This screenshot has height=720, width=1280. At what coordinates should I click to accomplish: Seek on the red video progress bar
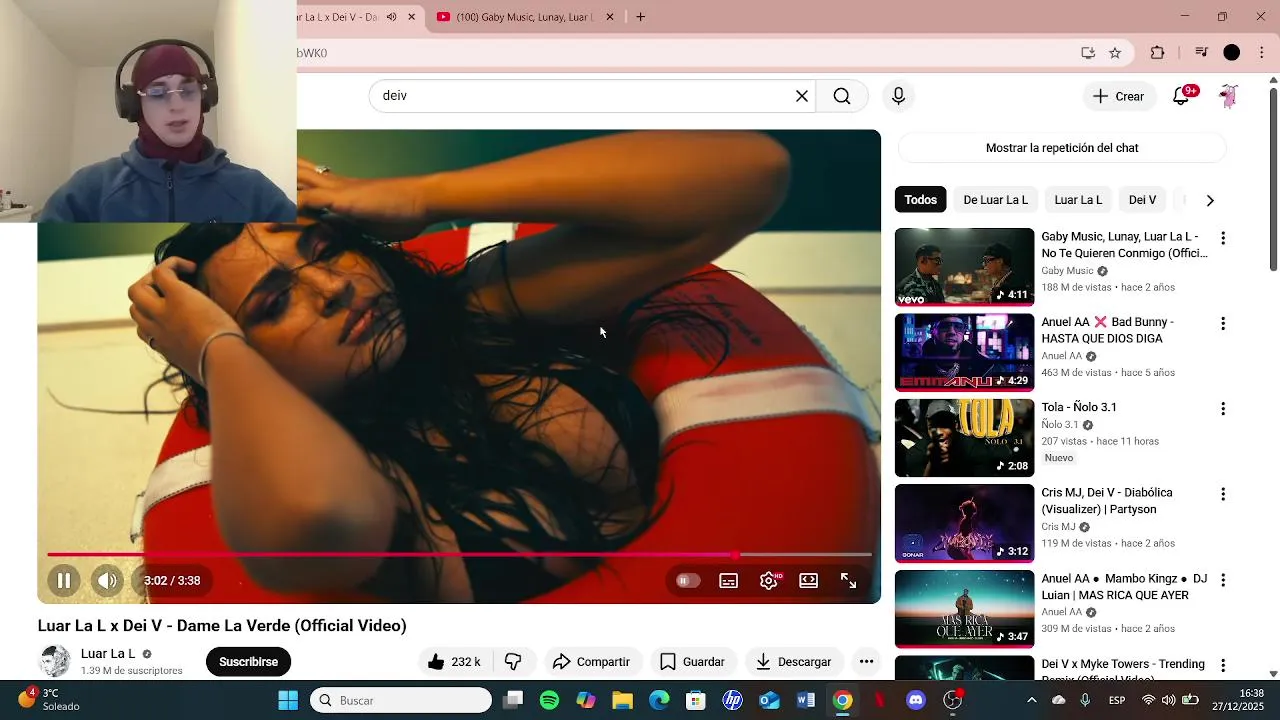coord(459,554)
